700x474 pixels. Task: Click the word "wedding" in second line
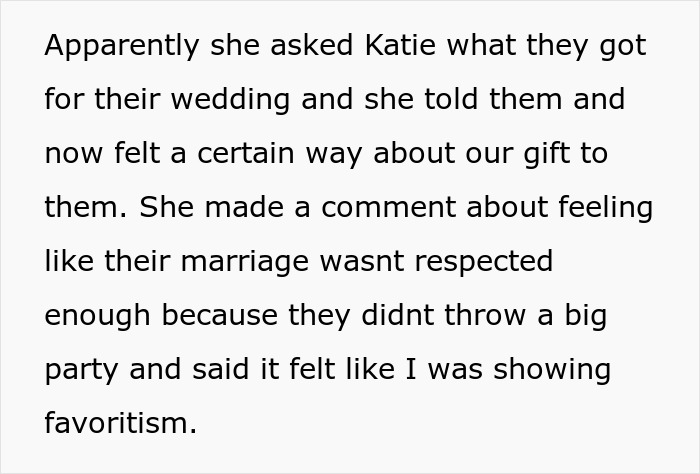coord(242,100)
